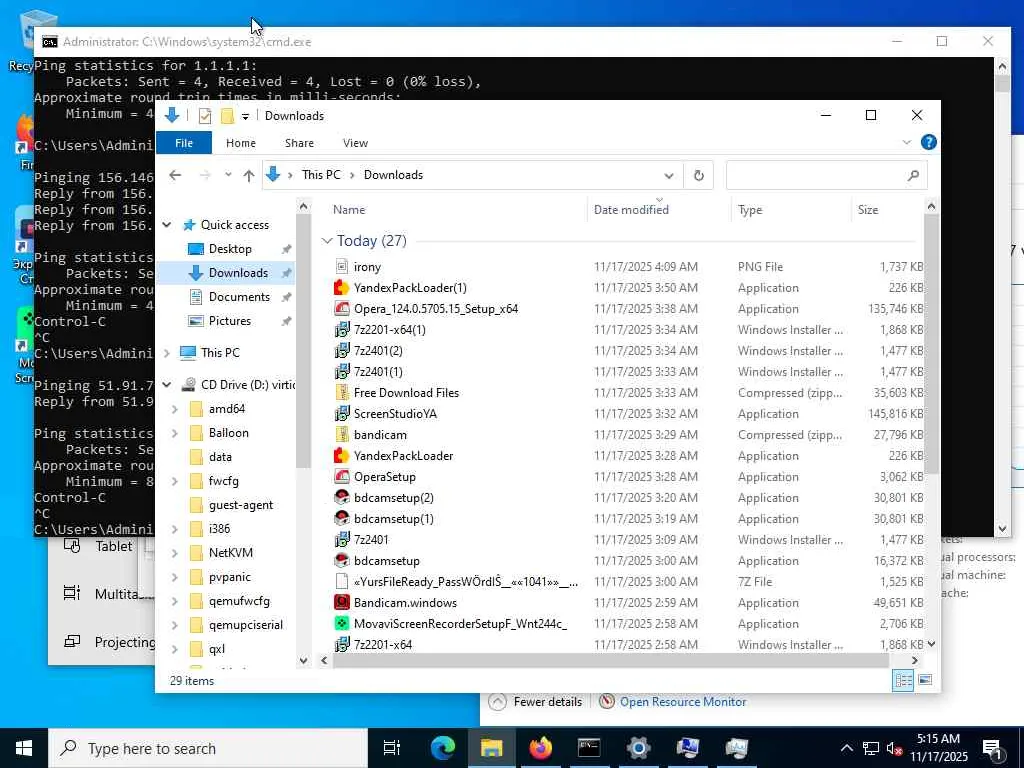Select the Opera_124.0.5705.15_Setup_x64 installer icon
The width and height of the screenshot is (1024, 768).
pos(342,308)
